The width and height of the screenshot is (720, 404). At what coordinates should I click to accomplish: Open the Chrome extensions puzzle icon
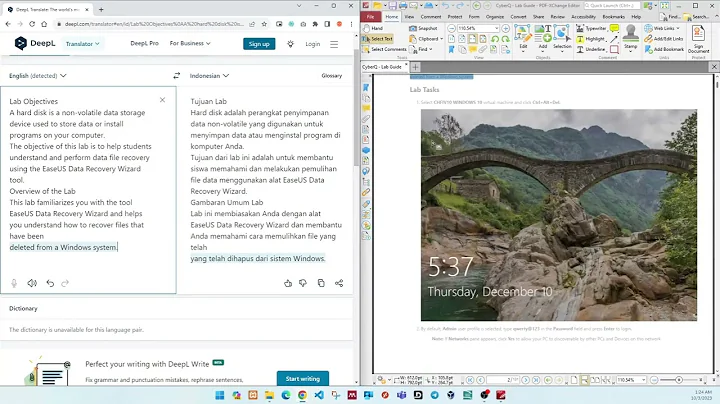(x=315, y=24)
